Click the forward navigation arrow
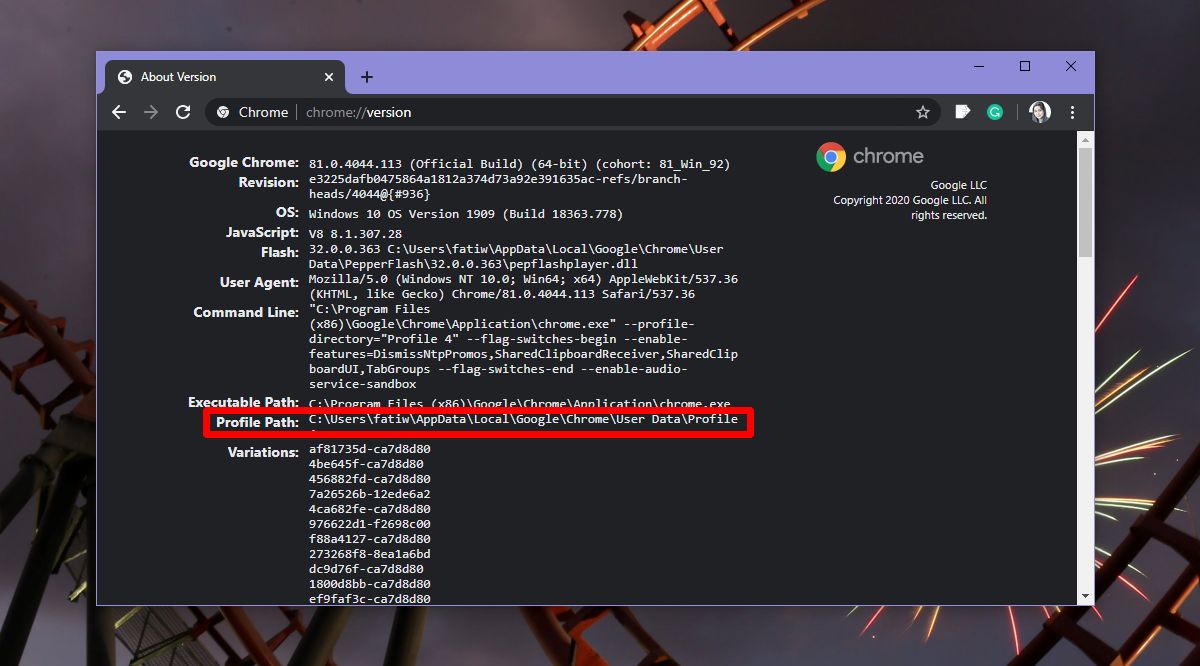Image resolution: width=1200 pixels, height=666 pixels. pos(151,112)
